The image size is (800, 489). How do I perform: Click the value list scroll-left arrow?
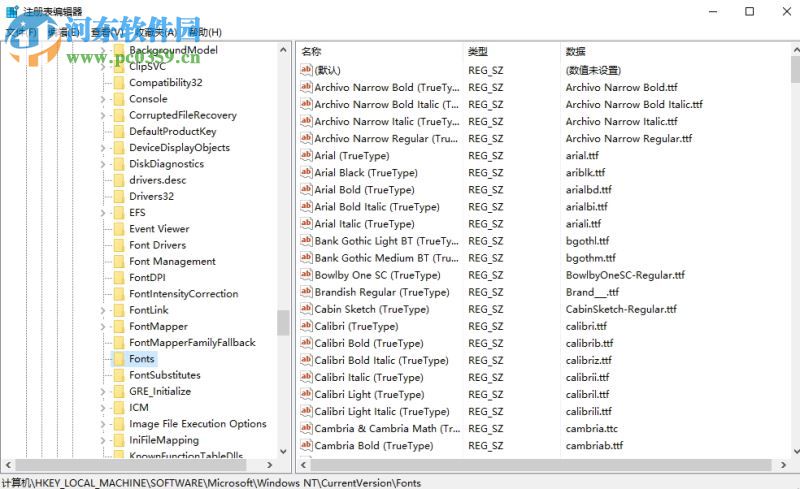tap(304, 465)
